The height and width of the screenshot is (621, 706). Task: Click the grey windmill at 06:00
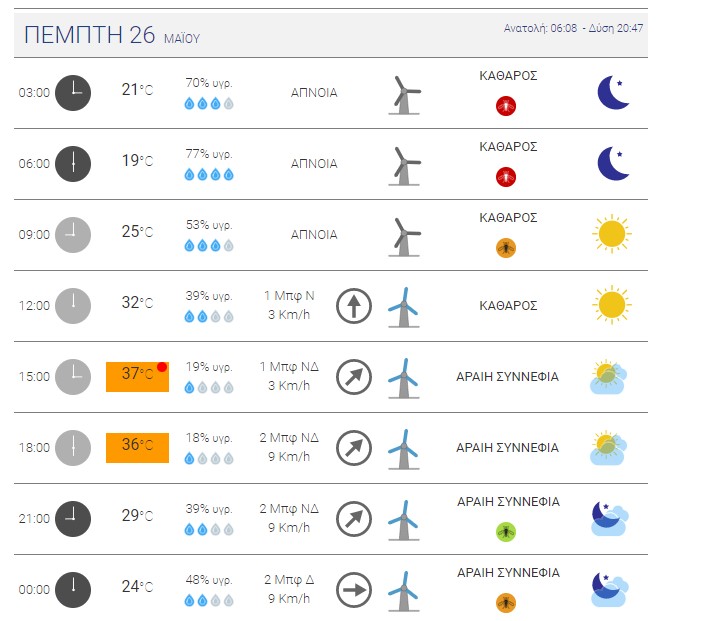(403, 163)
